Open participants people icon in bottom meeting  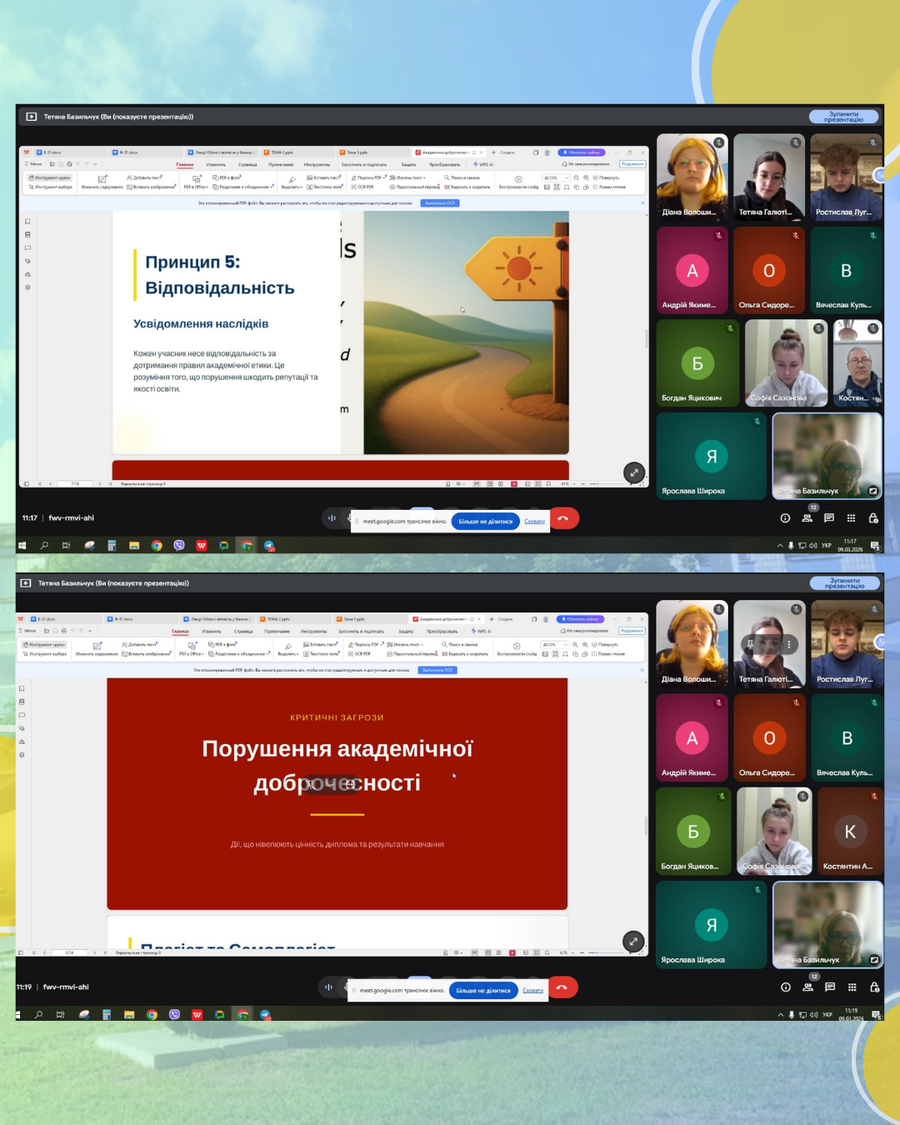click(807, 988)
